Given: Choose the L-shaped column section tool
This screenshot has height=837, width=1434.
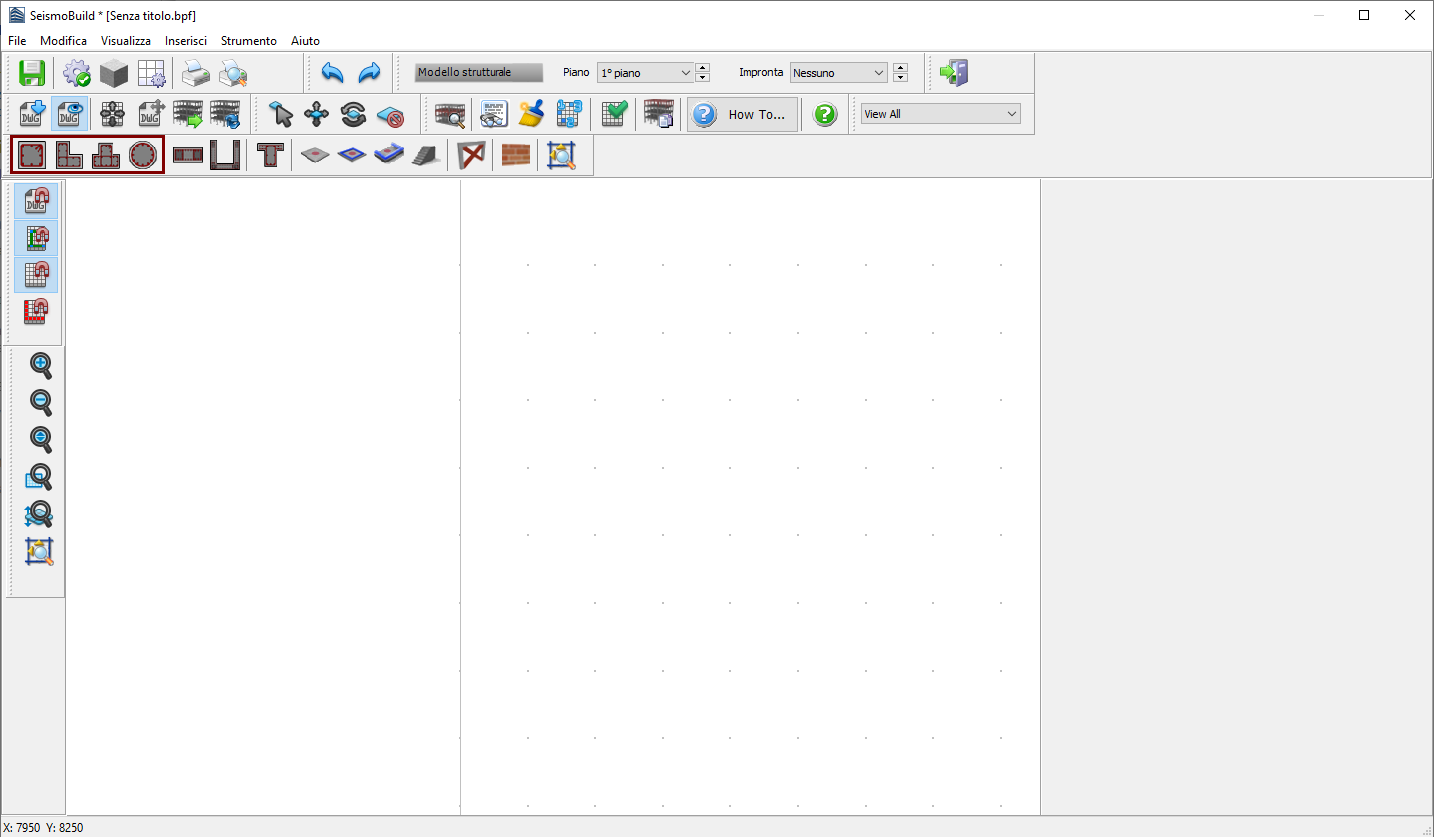Looking at the screenshot, I should pyautogui.click(x=69, y=155).
